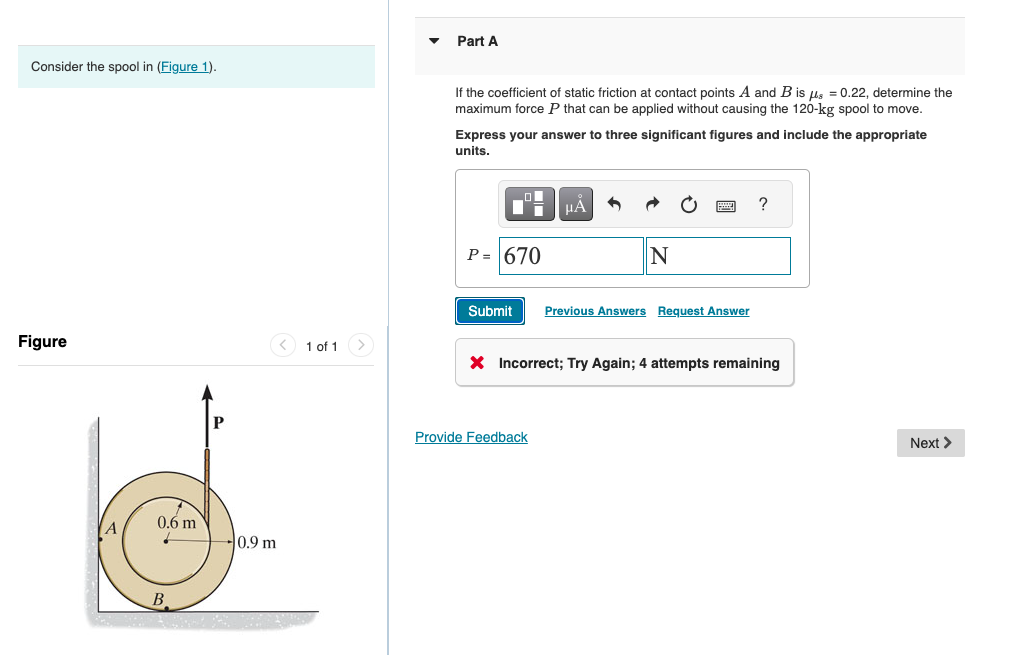Click the next figure chevron arrow
This screenshot has width=1011, height=655.
361,345
